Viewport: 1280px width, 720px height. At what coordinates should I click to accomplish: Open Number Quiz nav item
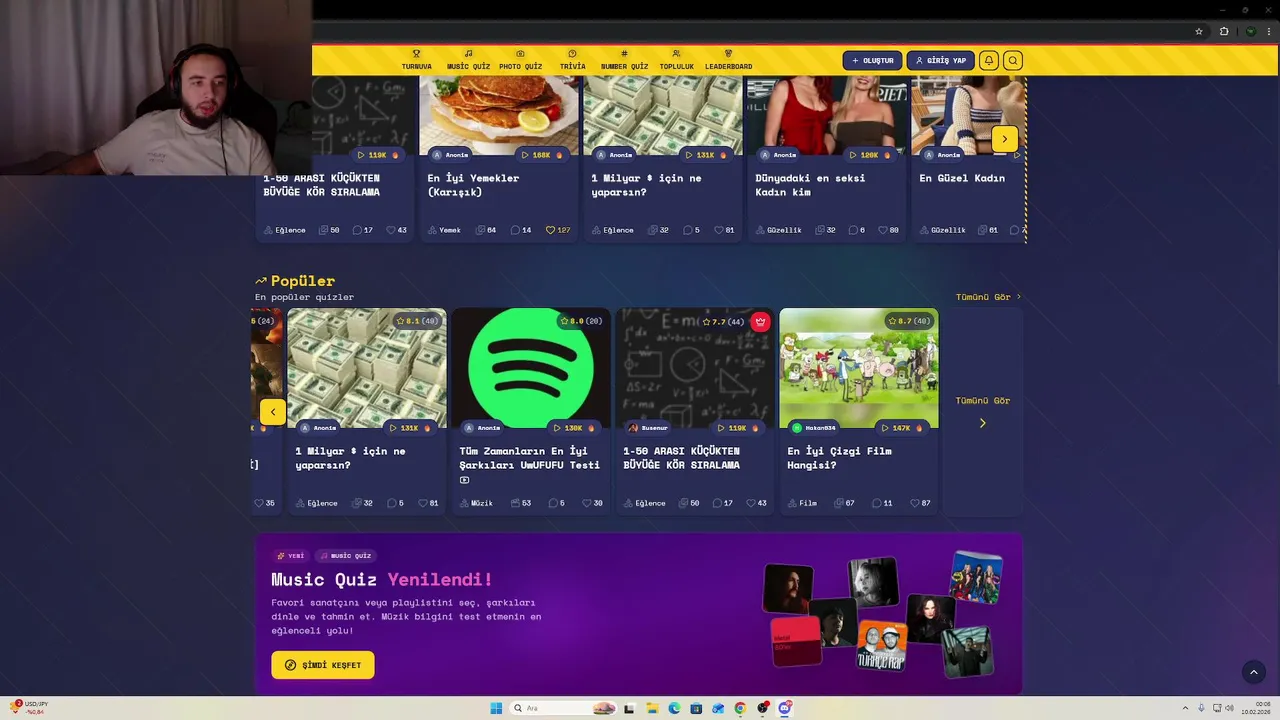[x=624, y=60]
